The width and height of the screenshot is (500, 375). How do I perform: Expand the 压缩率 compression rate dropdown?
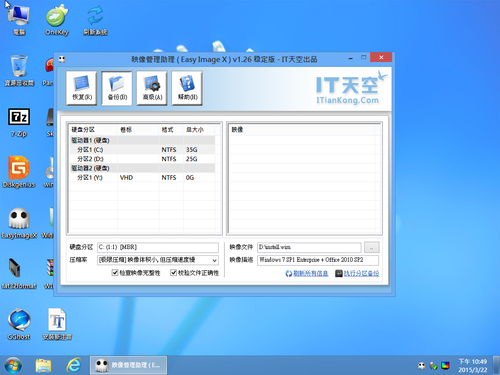tap(215, 260)
